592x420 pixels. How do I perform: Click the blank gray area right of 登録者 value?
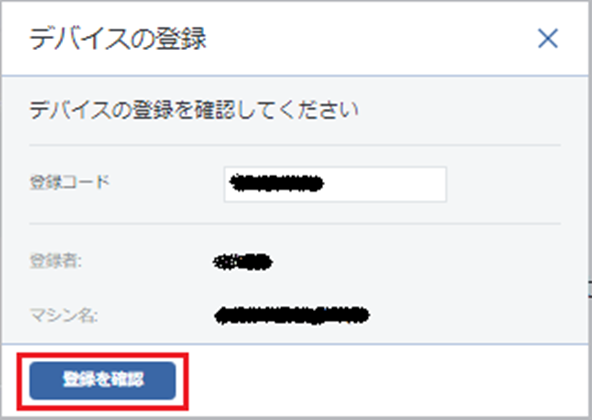pos(415,262)
